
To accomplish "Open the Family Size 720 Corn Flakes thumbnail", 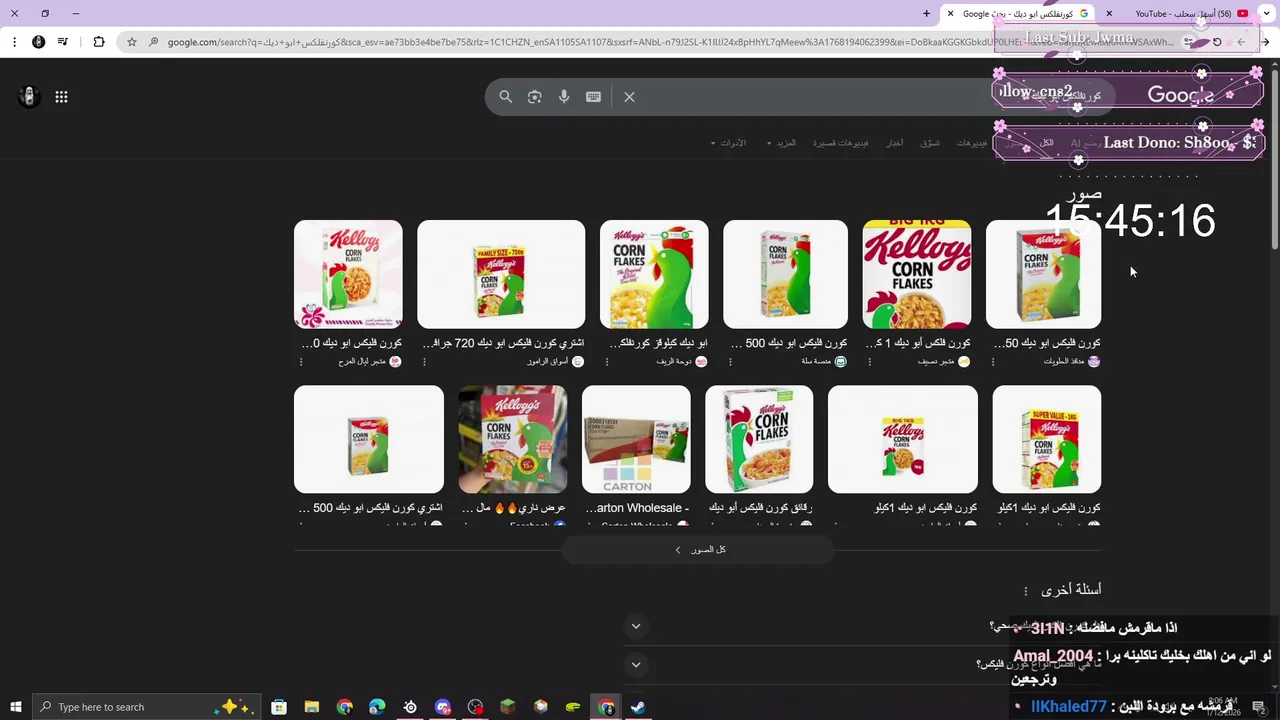I will pos(501,274).
